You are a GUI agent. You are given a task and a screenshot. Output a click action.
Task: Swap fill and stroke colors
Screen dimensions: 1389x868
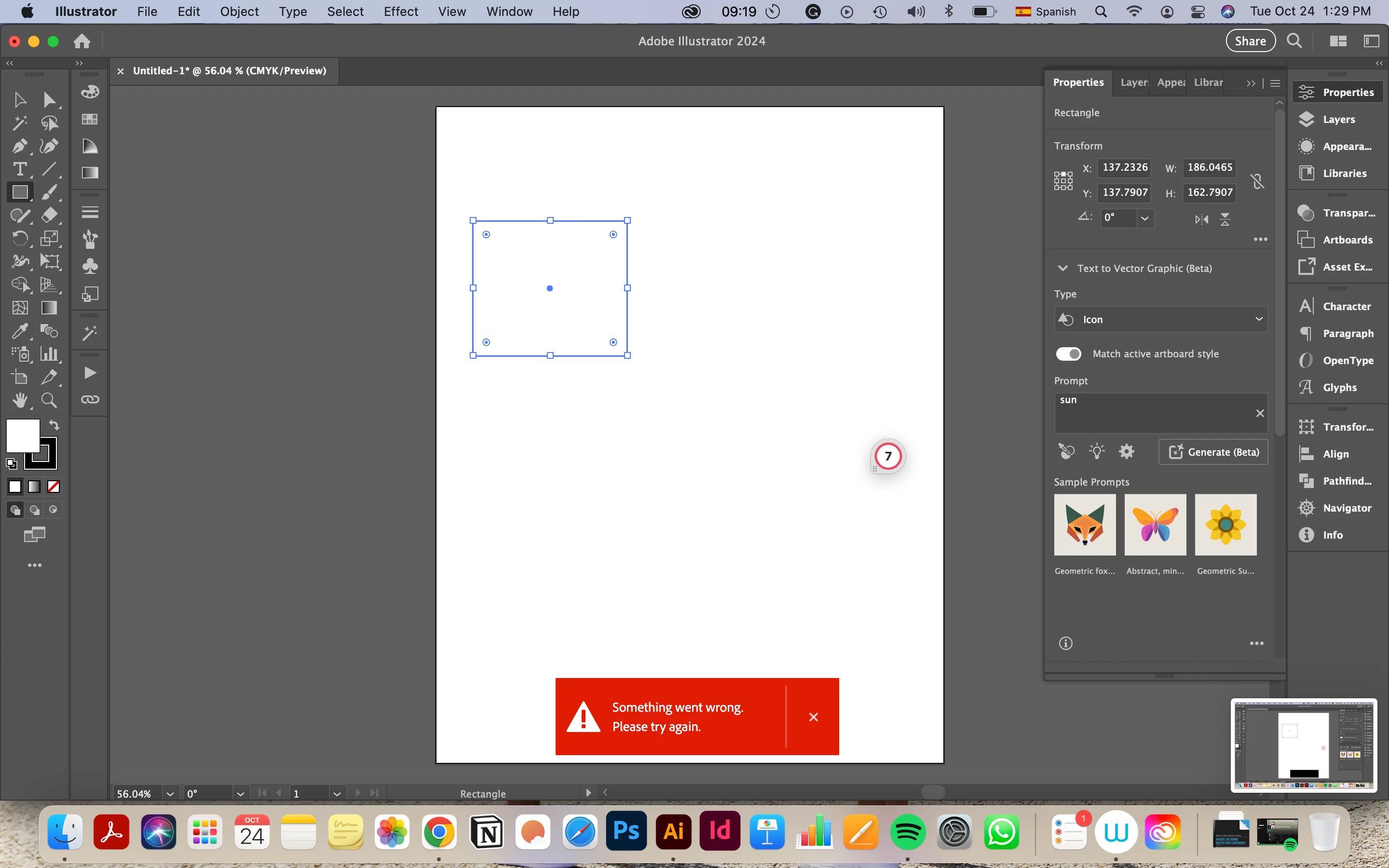pyautogui.click(x=54, y=425)
